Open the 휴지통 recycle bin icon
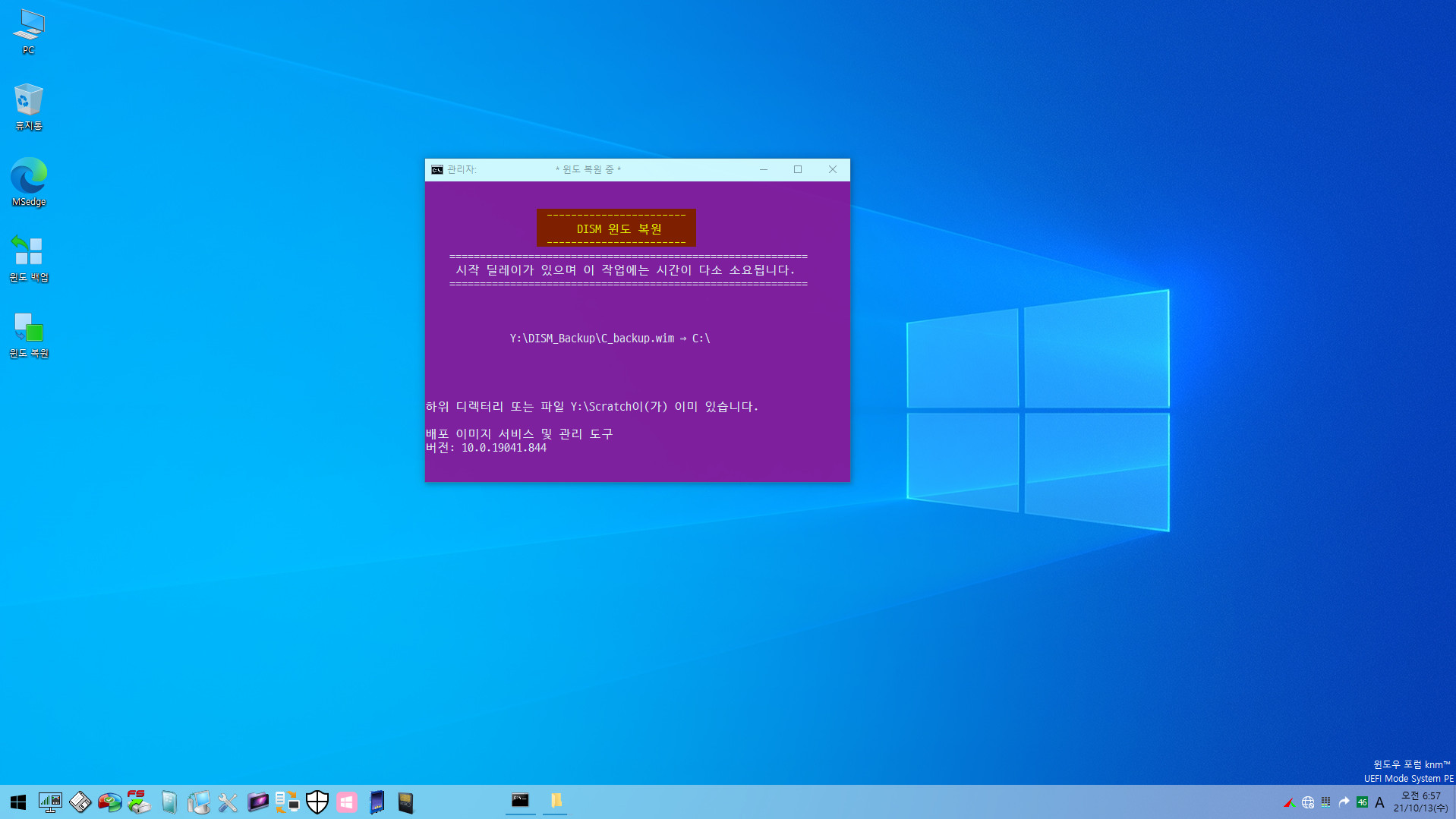This screenshot has height=819, width=1456. point(29,107)
